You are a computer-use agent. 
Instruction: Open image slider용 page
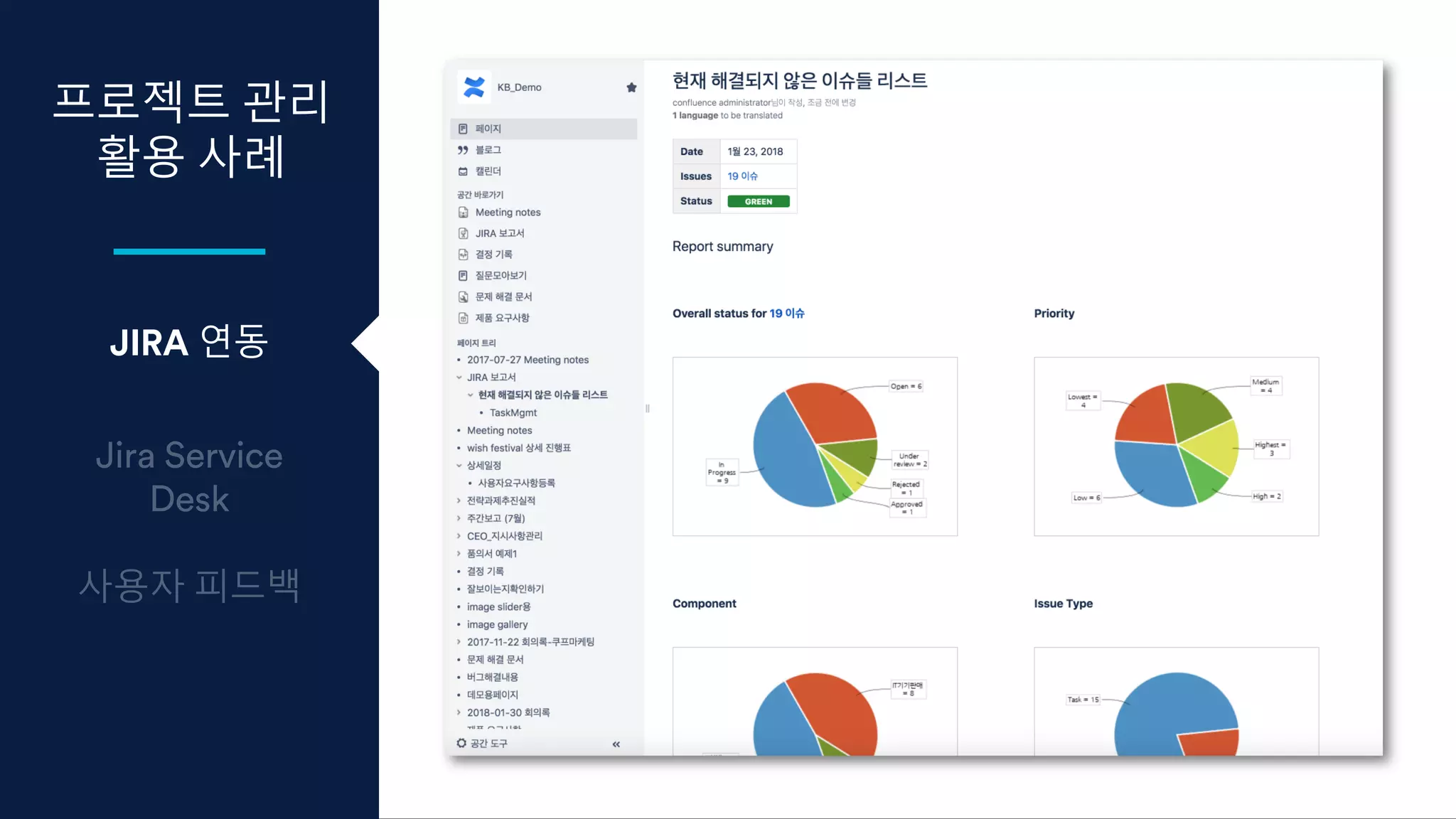coord(499,607)
